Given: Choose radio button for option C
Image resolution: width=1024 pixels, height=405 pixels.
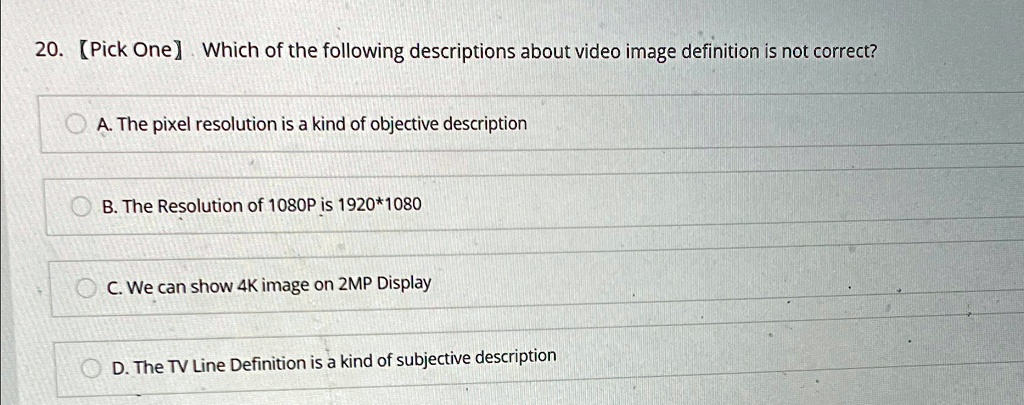Looking at the screenshot, I should [x=86, y=287].
